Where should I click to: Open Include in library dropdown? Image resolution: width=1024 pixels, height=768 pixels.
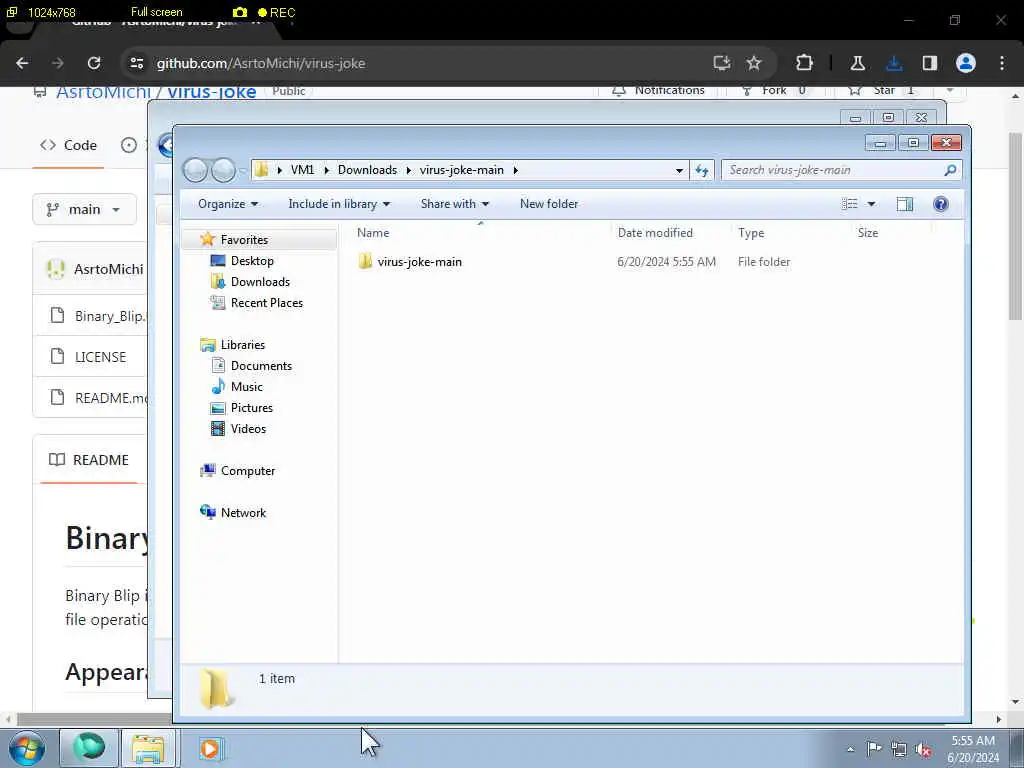tap(339, 204)
